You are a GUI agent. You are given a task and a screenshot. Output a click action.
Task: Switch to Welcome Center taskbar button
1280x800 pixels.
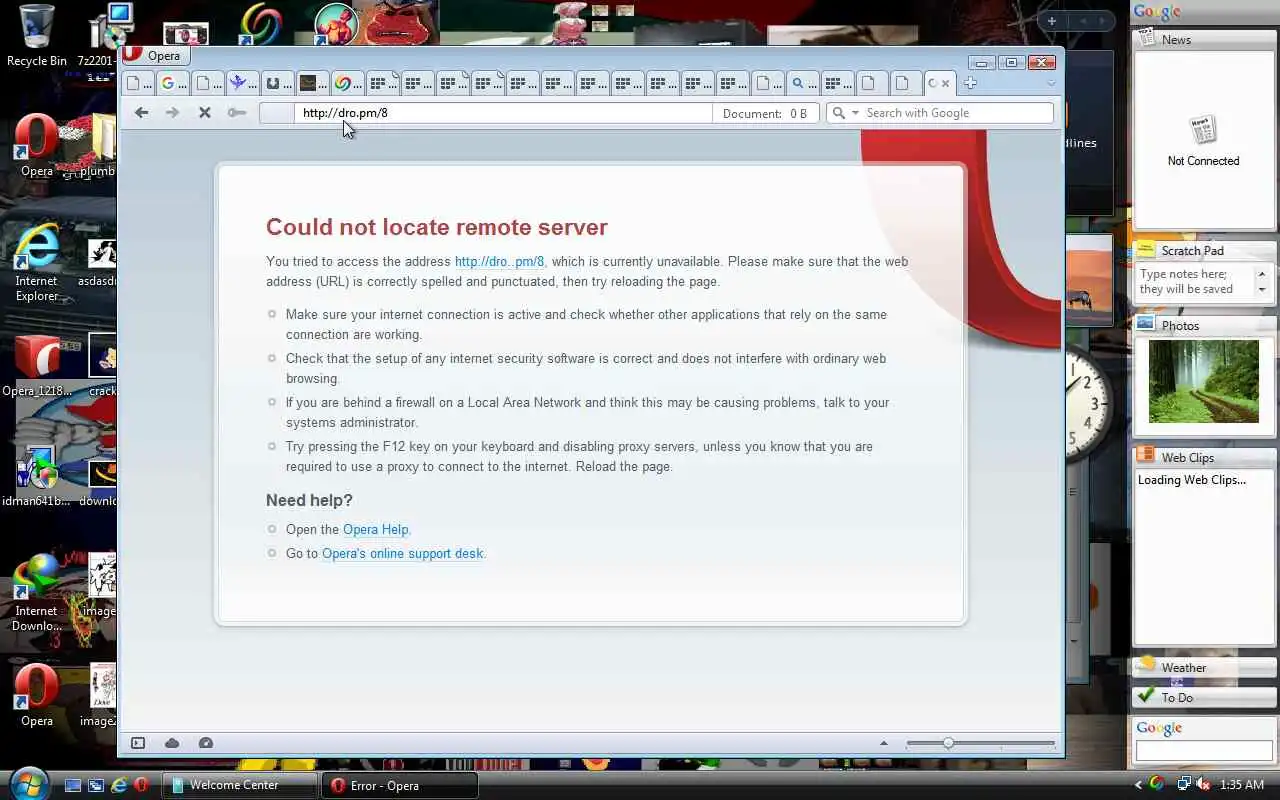tap(239, 786)
